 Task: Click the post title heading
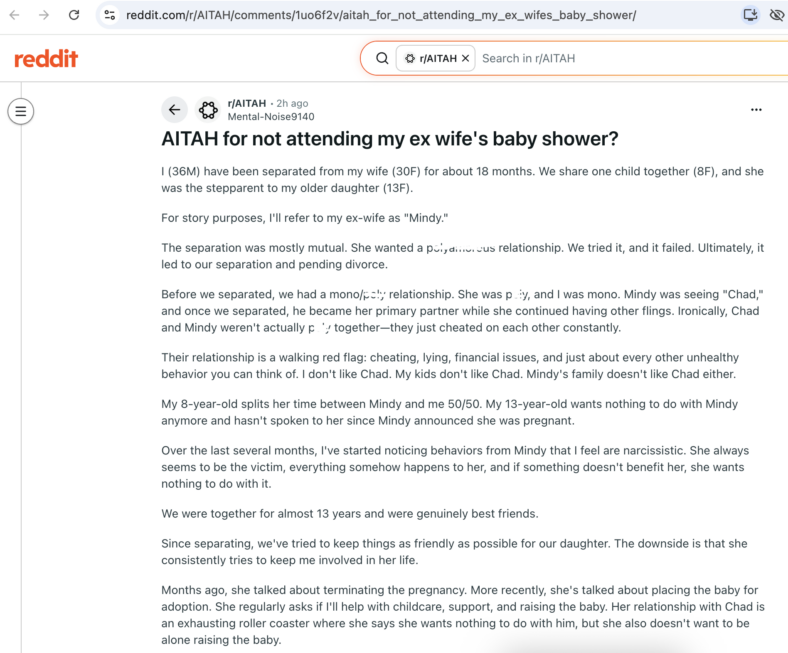[389, 139]
